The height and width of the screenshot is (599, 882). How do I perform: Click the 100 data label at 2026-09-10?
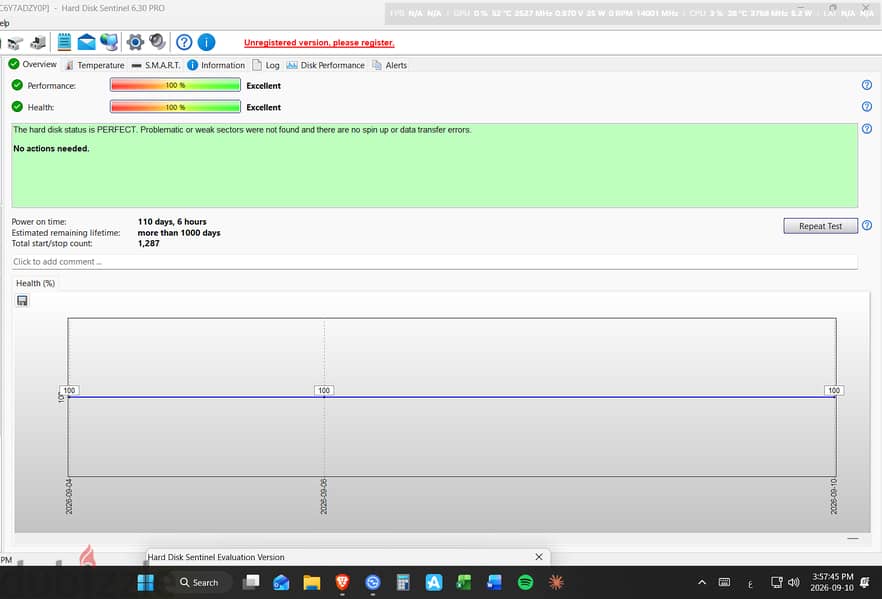pos(834,390)
